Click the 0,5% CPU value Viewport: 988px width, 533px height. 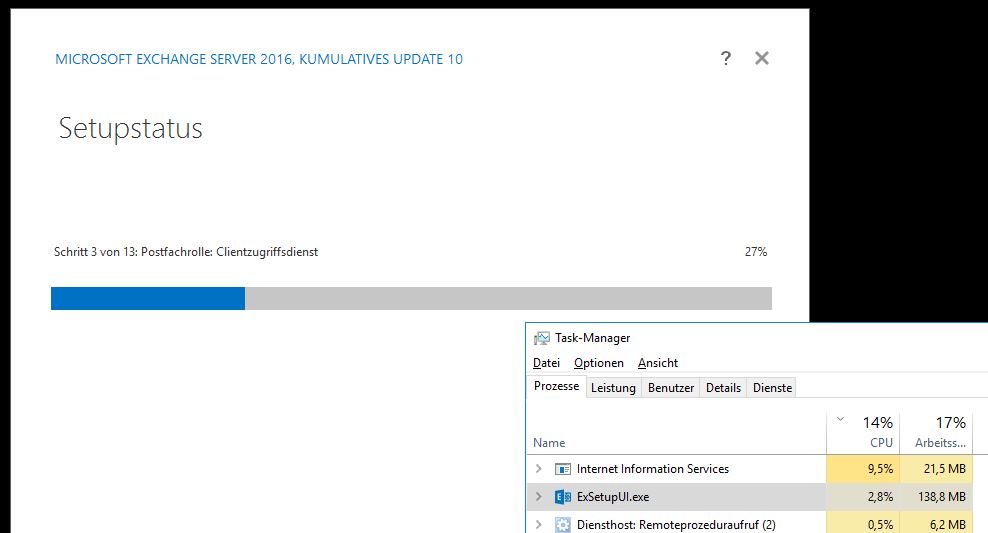pyautogui.click(x=880, y=524)
